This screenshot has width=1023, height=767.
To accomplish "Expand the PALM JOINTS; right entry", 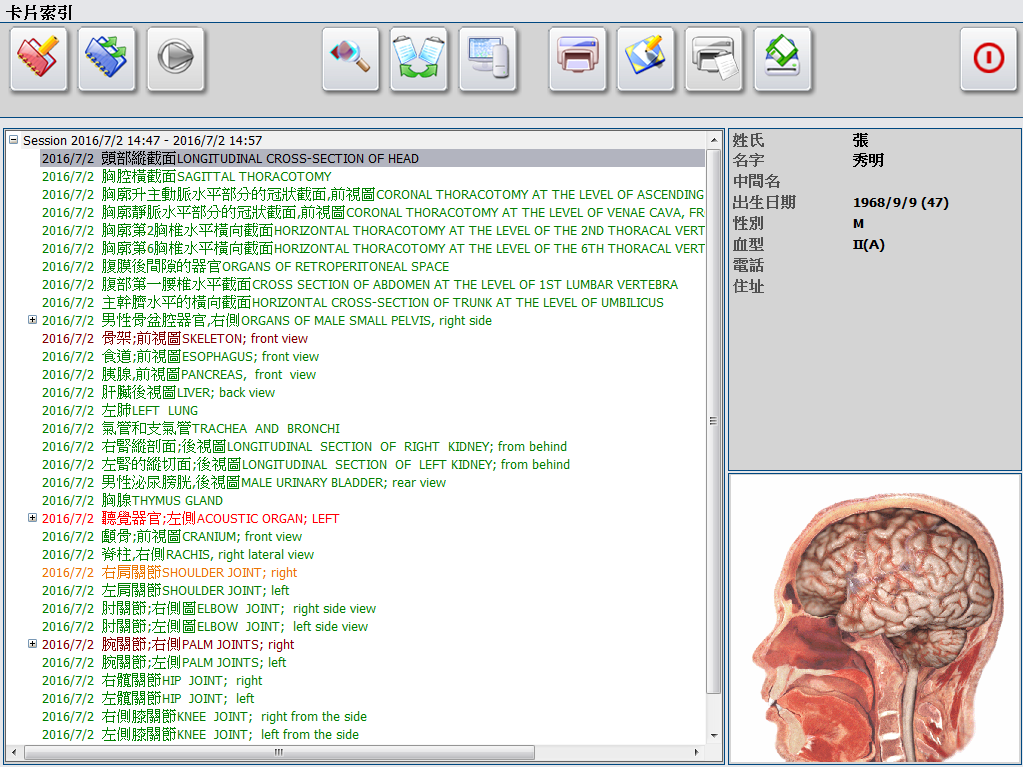I will pos(32,644).
